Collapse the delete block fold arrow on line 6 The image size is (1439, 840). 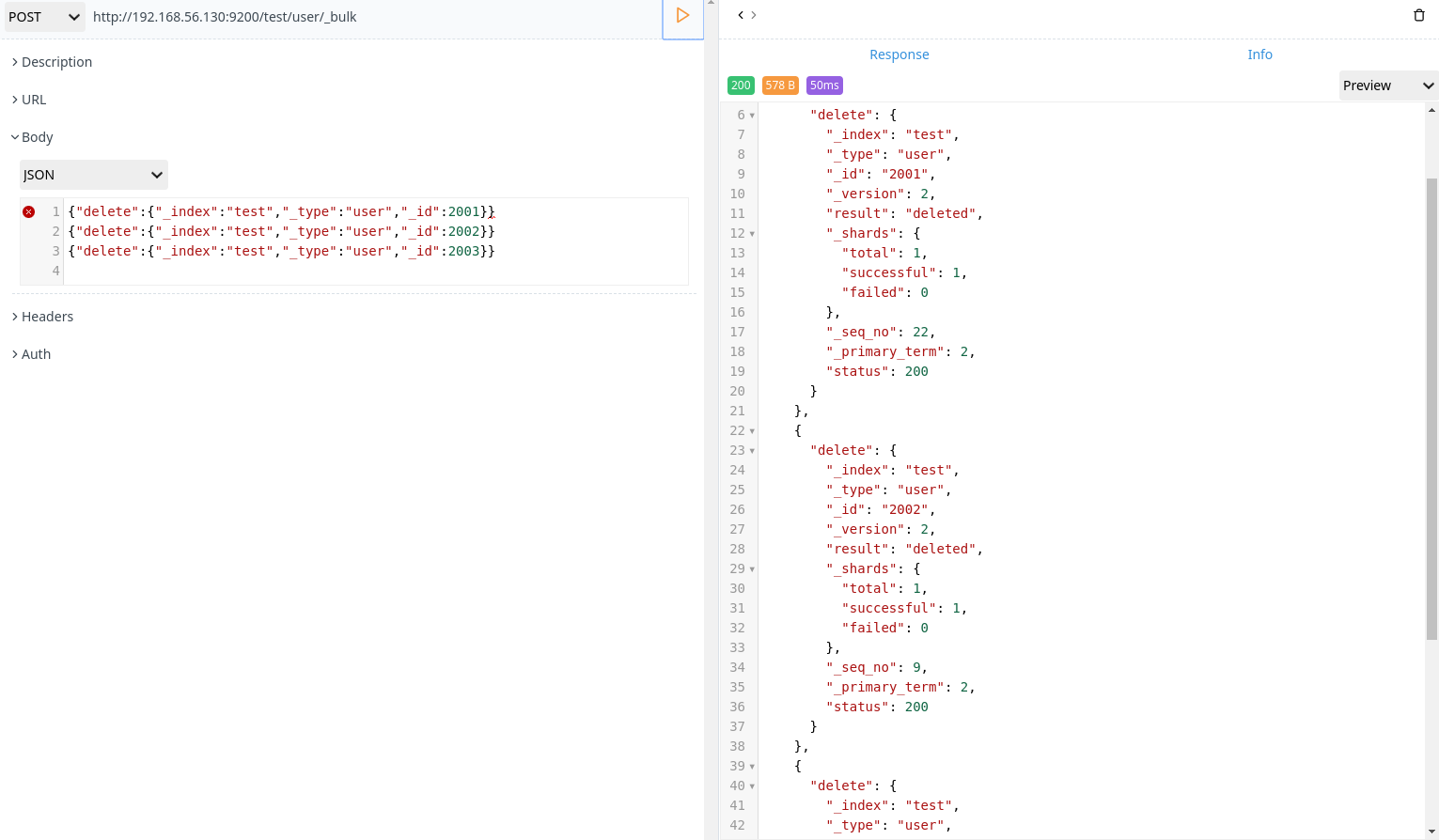tap(750, 114)
